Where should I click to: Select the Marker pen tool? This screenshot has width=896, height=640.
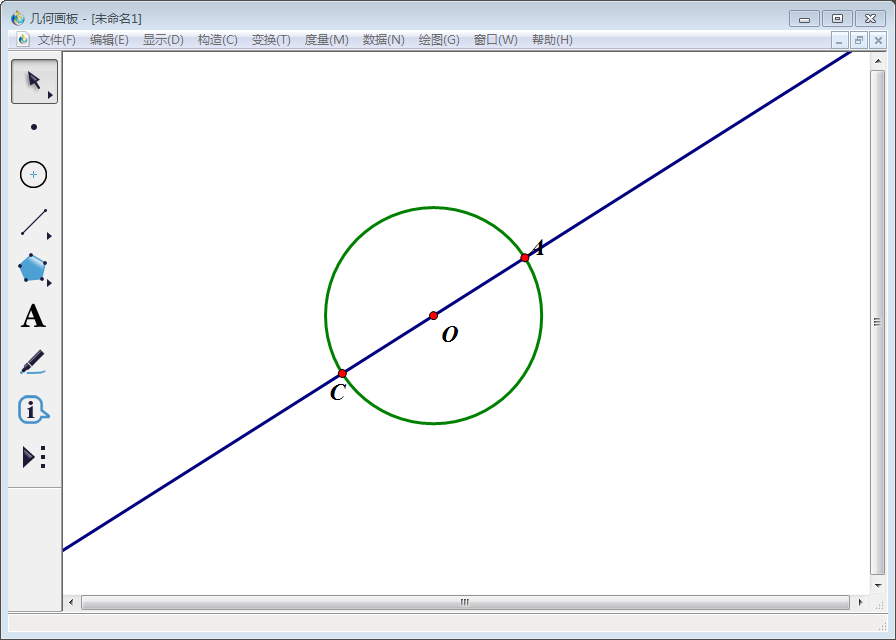tap(33, 362)
